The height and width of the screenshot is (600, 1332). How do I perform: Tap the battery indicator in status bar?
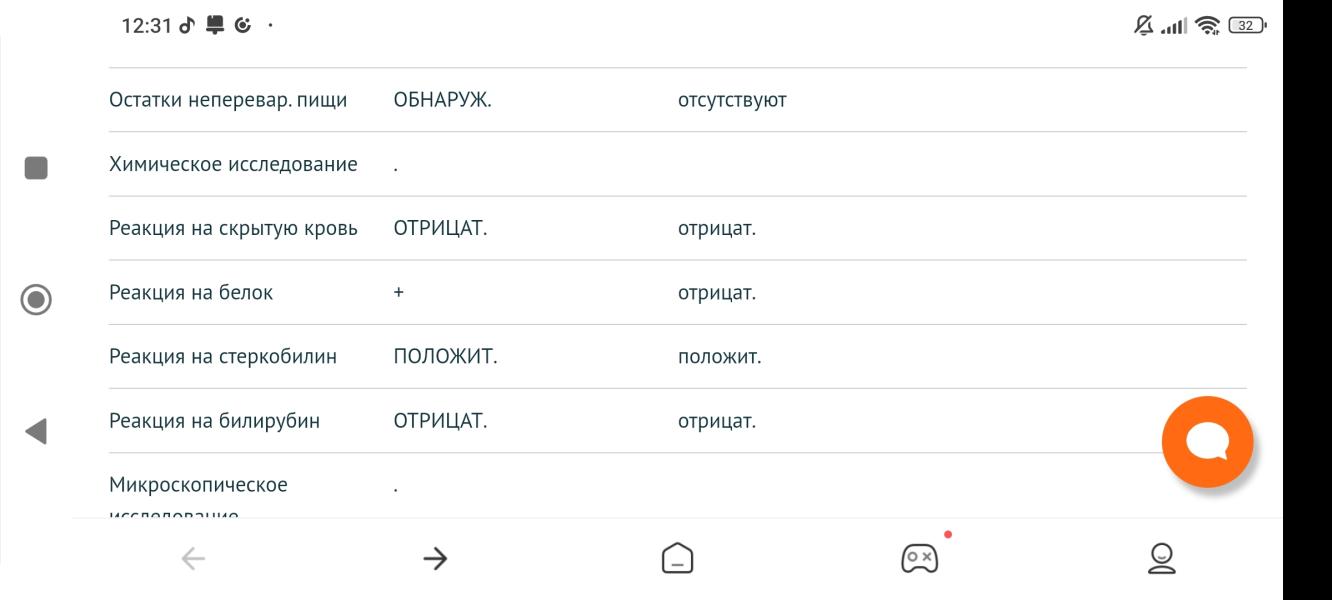(1249, 26)
